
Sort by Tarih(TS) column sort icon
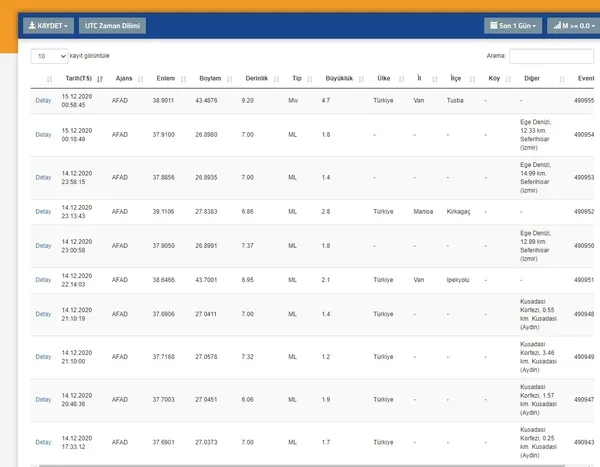[100, 77]
